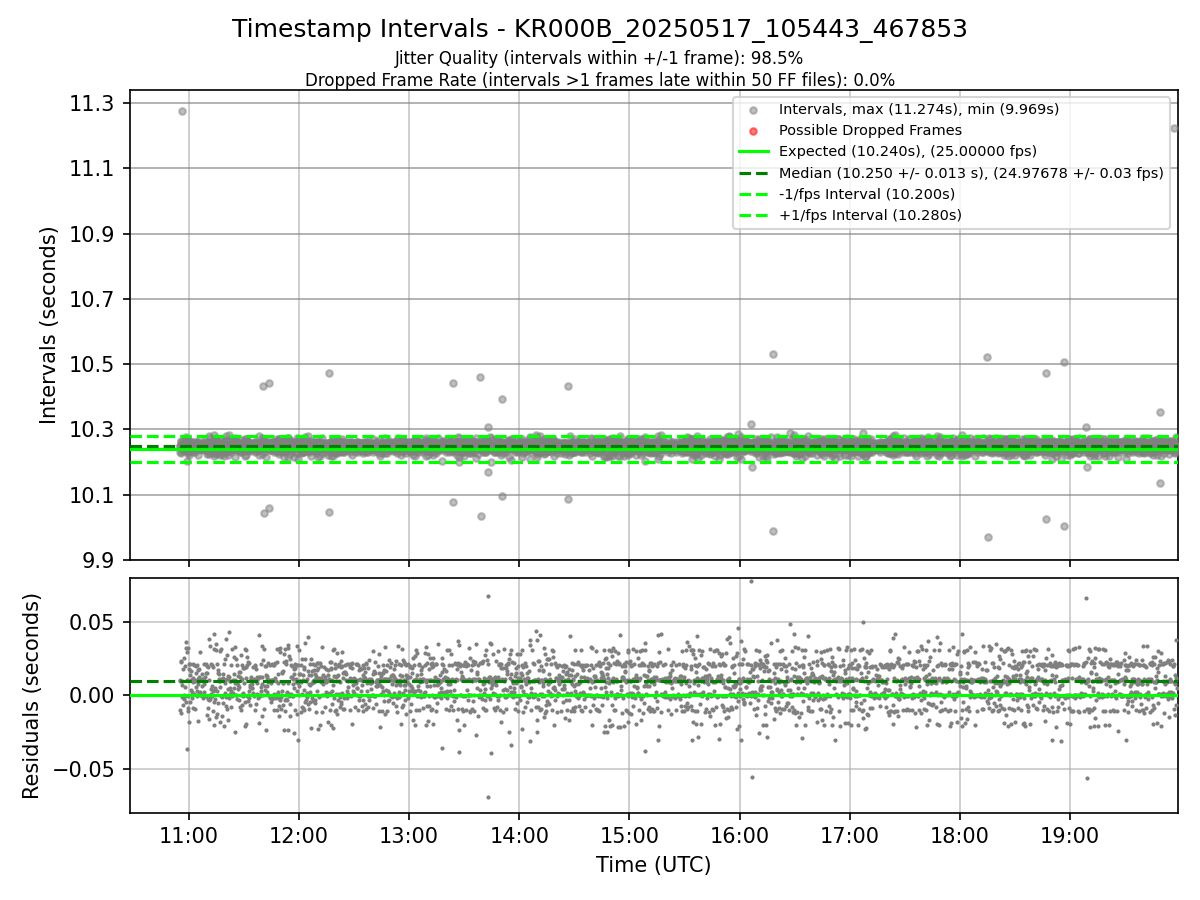The image size is (1200, 900).
Task: Click the 10.9 tick label on the intervals axis
Action: [x=94, y=234]
